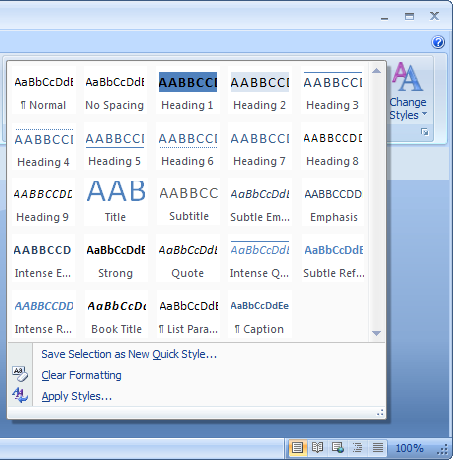Choose Clear Formatting menu entry
Viewport: 453px width, 460px height.
coord(81,375)
